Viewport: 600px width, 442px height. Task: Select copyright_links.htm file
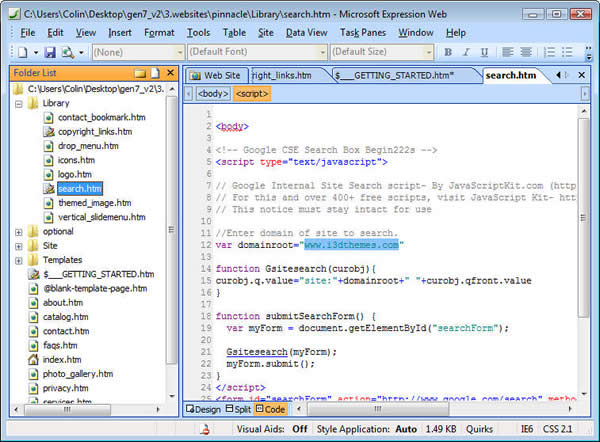(x=95, y=132)
